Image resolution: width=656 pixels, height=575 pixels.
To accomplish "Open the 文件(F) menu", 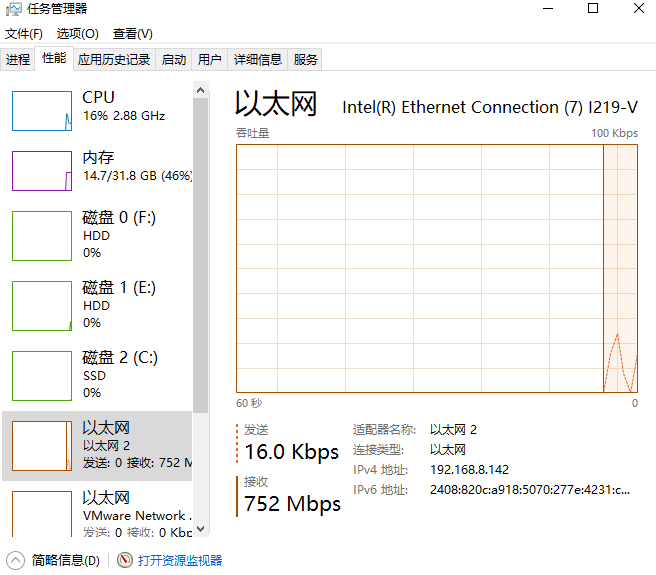I will 24,33.
